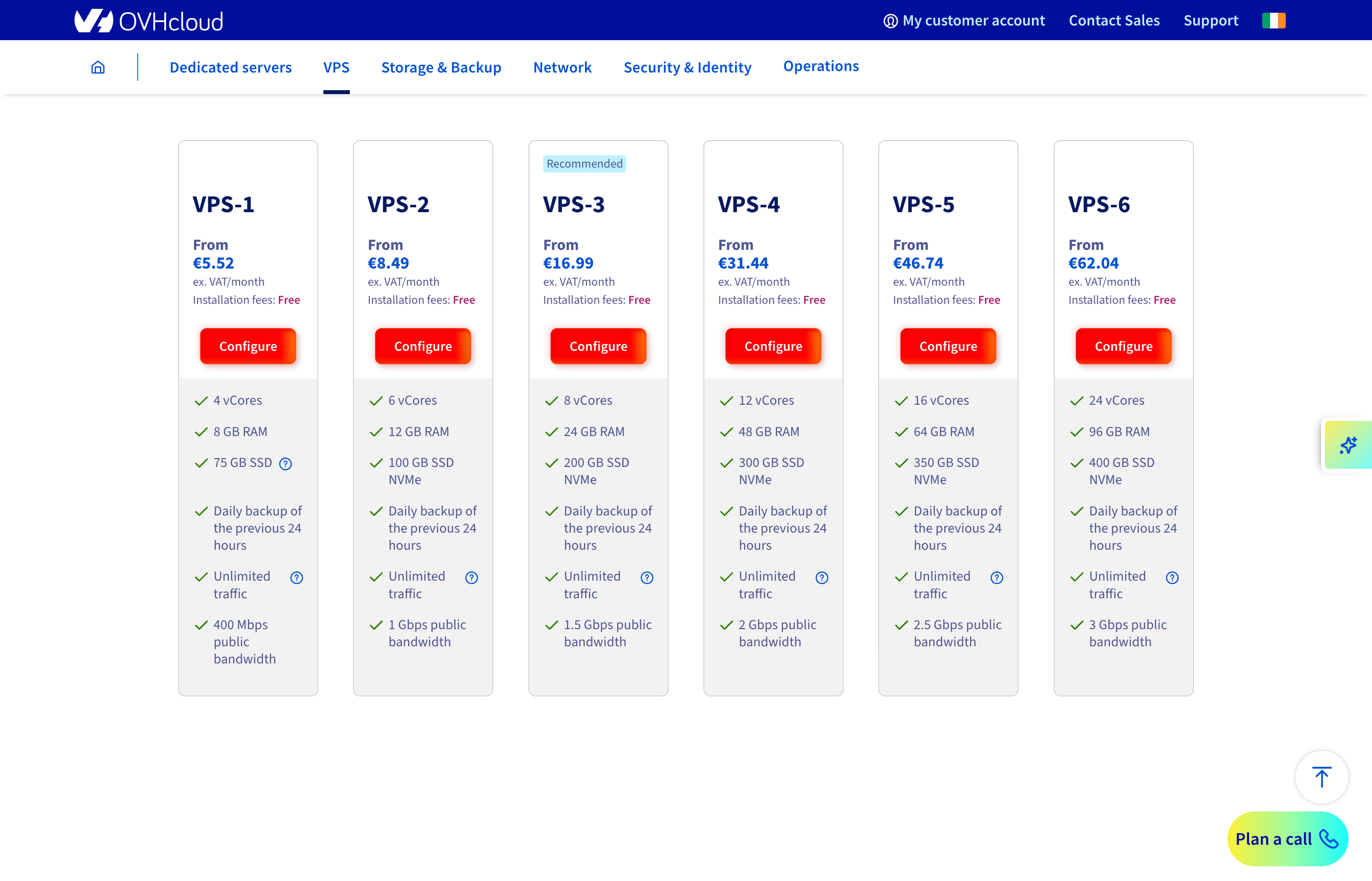Click the VPS-4 heading
Viewport: 1372px width, 881px height.
749,204
